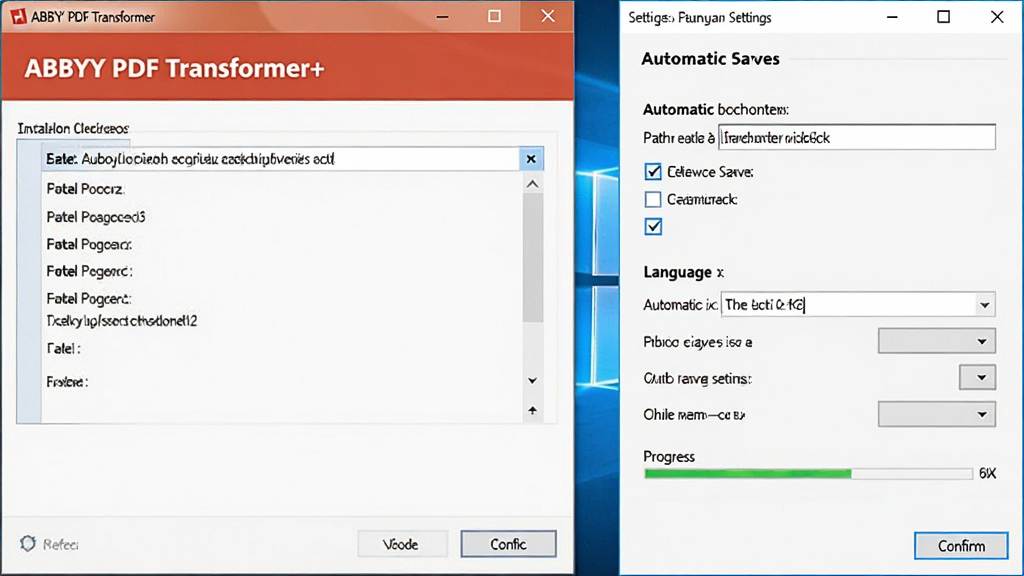Maximize the Settings window
The image size is (1024, 576).
point(944,17)
